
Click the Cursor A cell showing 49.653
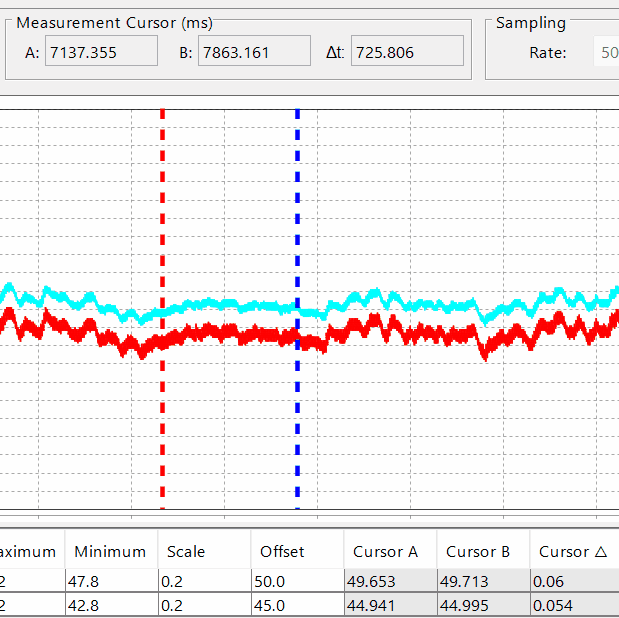tap(390, 581)
